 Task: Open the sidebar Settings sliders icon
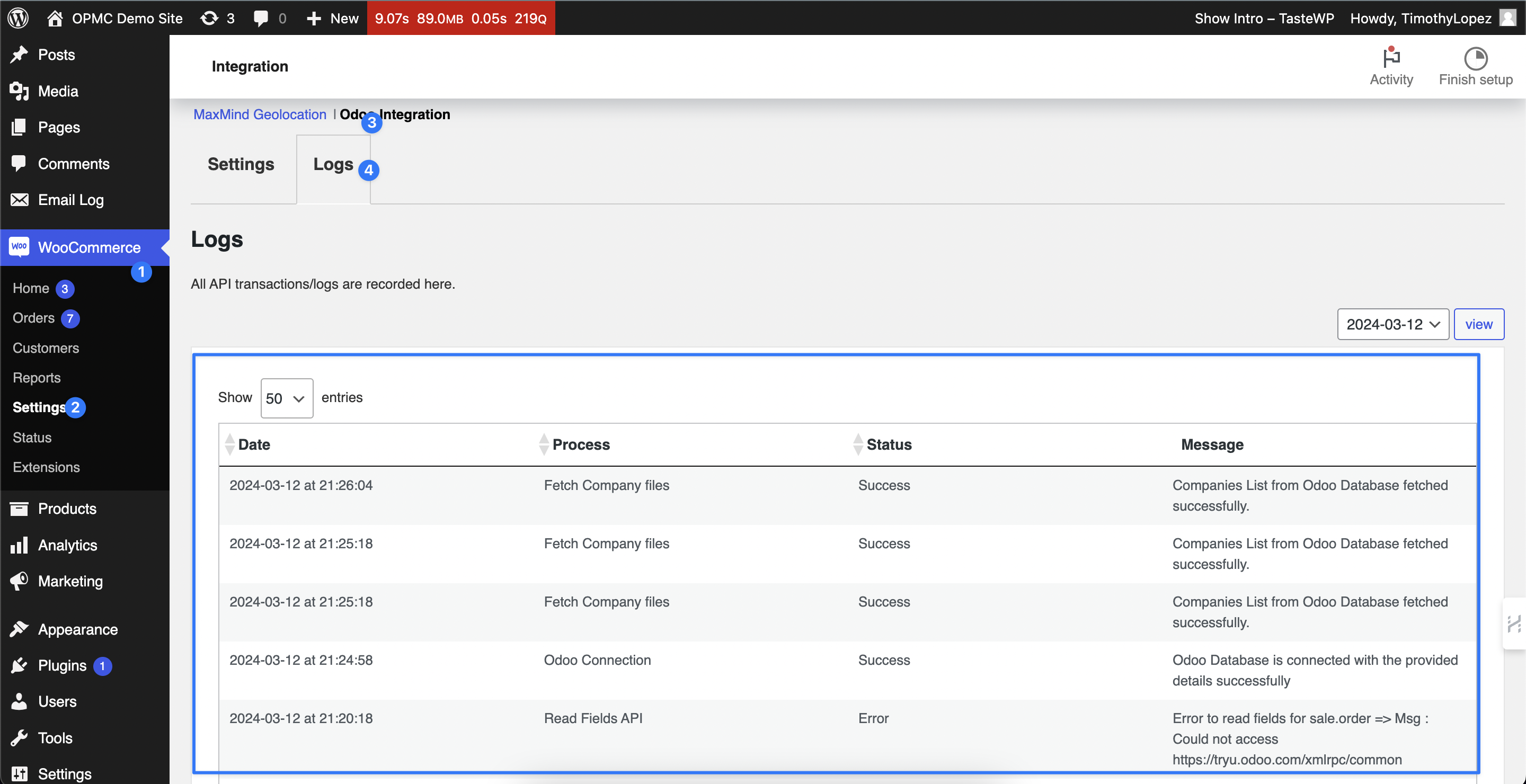pos(19,774)
